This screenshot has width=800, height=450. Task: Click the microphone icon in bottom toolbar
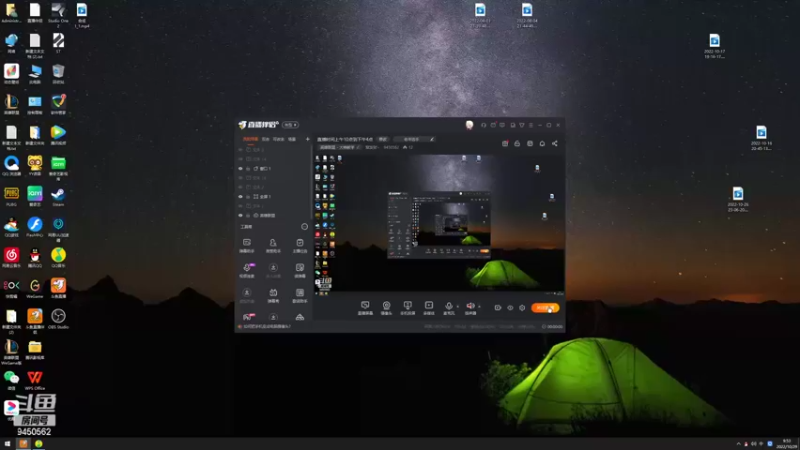(448, 307)
